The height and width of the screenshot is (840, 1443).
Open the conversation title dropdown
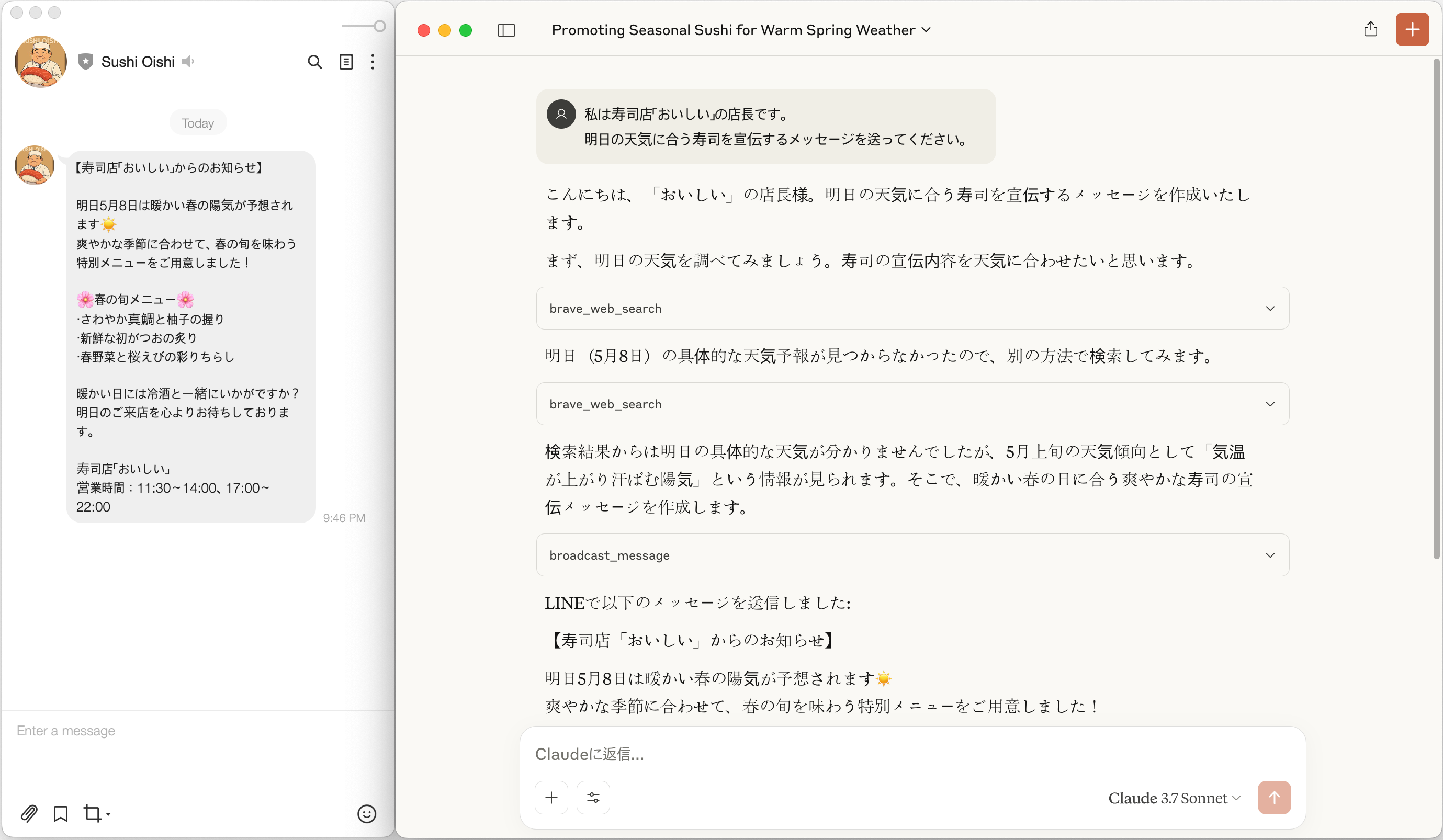[x=741, y=30]
